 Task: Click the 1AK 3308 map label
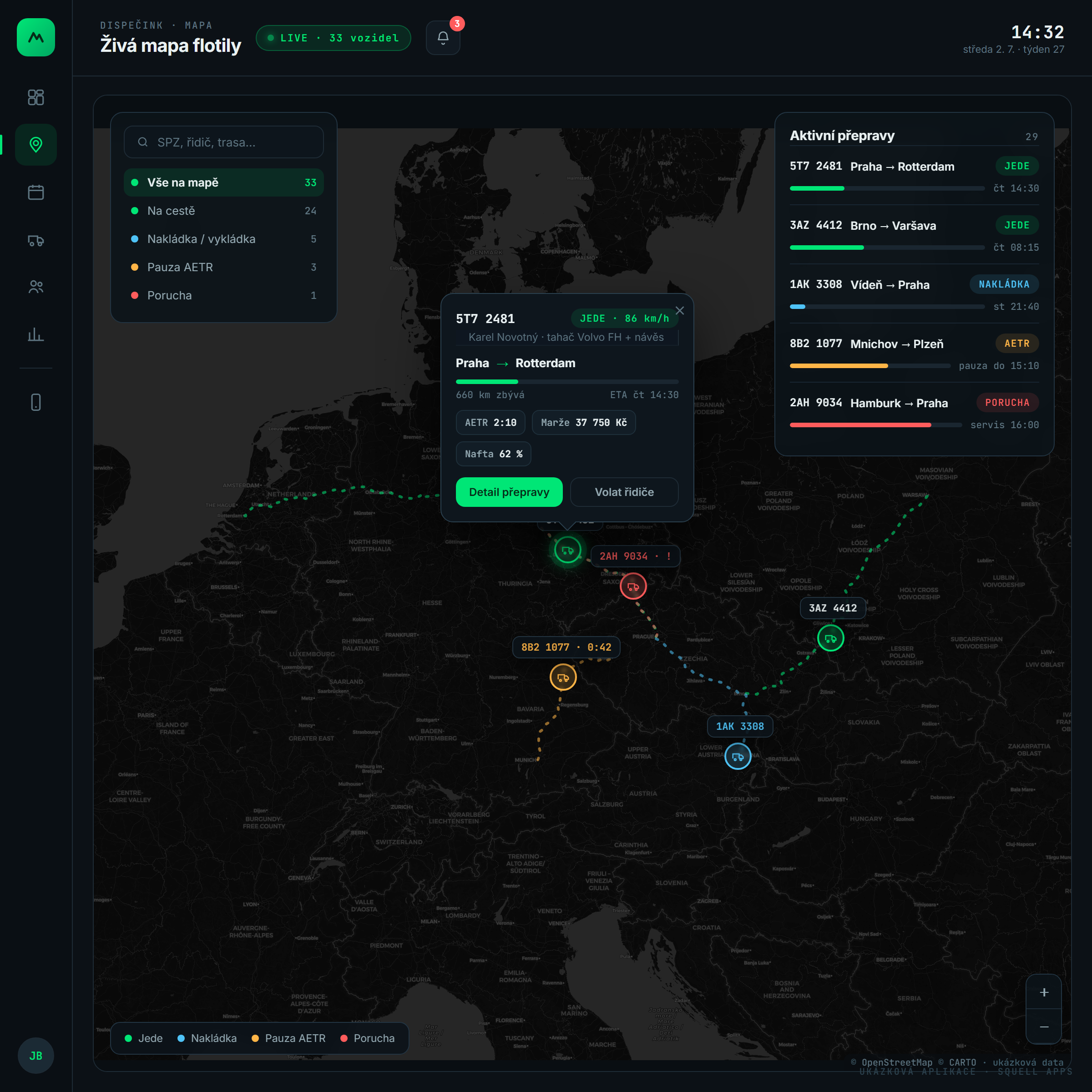click(x=740, y=726)
